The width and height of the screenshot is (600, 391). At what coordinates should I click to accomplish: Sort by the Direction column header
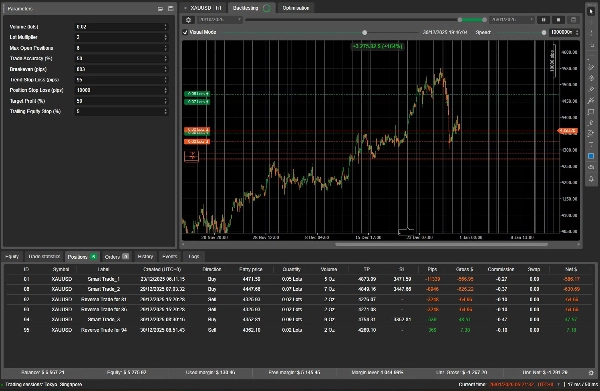212,269
